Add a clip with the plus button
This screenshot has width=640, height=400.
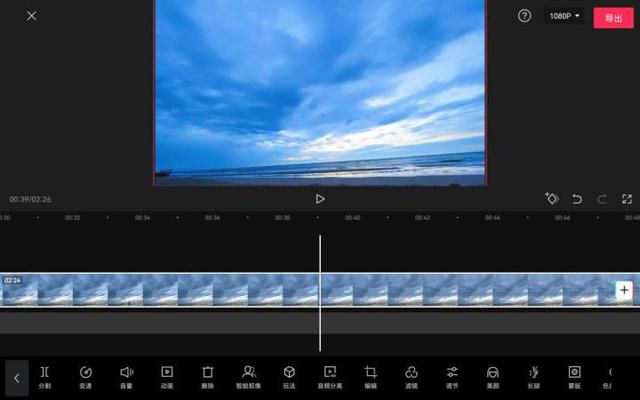(624, 290)
